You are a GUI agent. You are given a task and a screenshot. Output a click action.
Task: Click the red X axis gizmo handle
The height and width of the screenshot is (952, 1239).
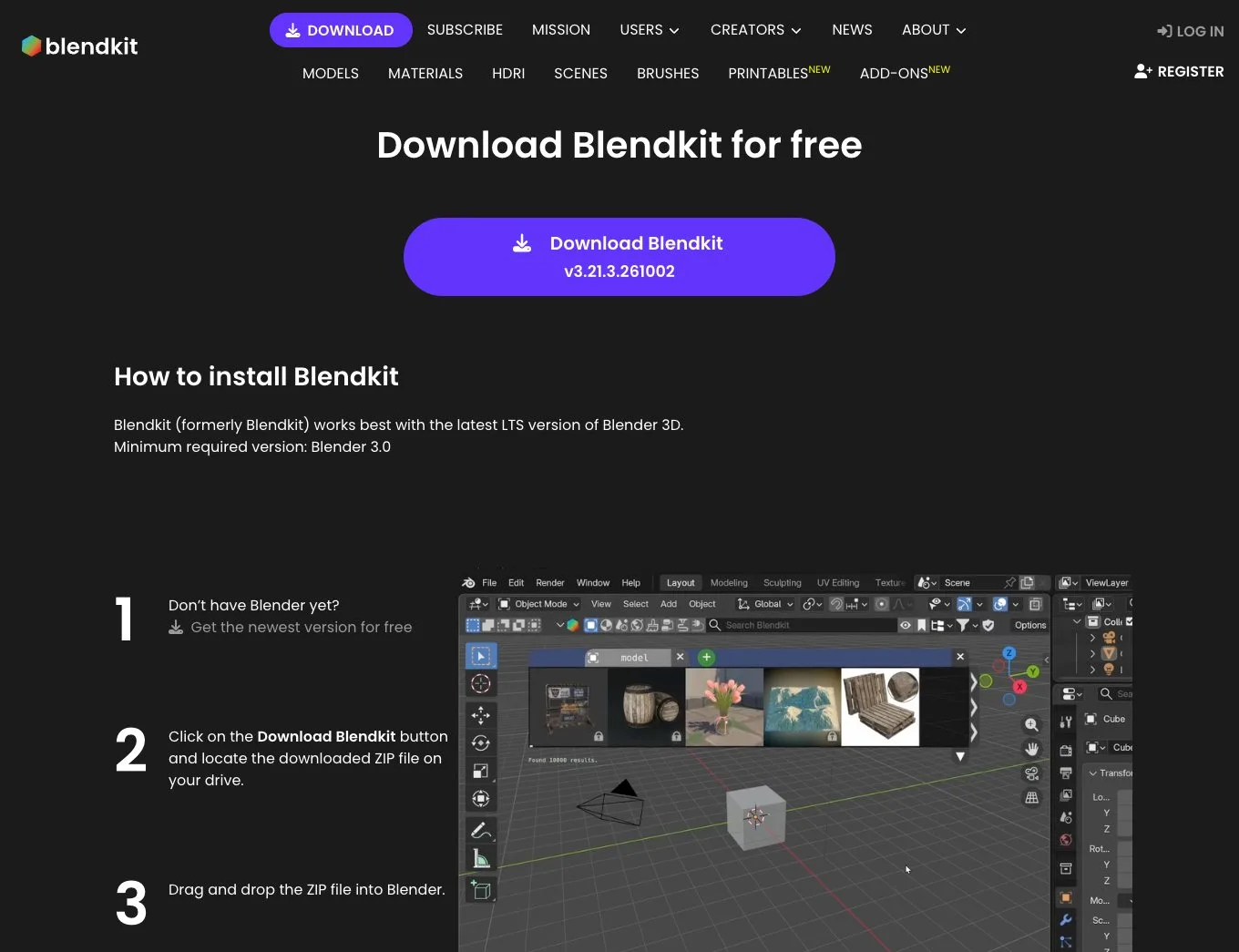click(1020, 686)
